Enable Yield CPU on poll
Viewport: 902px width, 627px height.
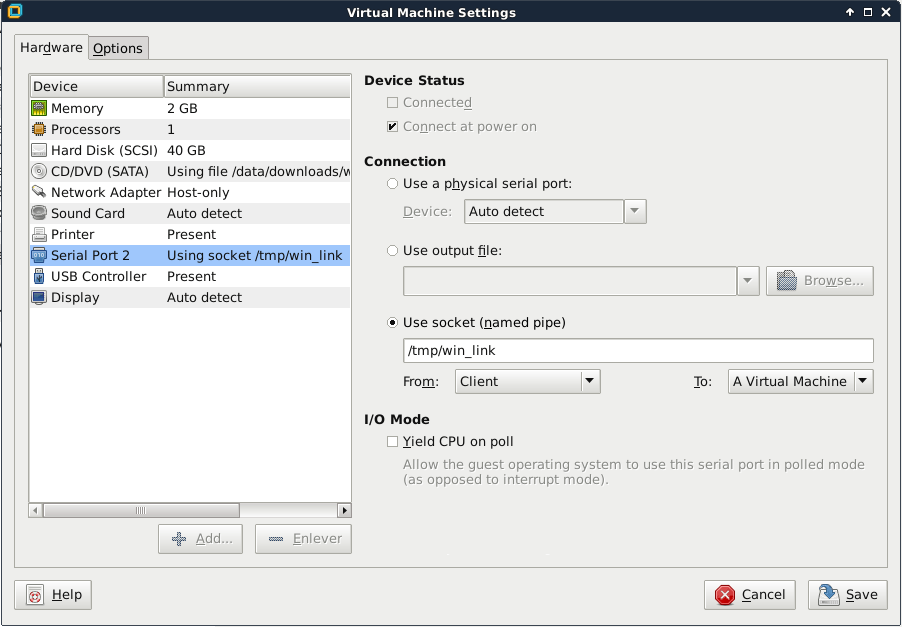tap(393, 441)
